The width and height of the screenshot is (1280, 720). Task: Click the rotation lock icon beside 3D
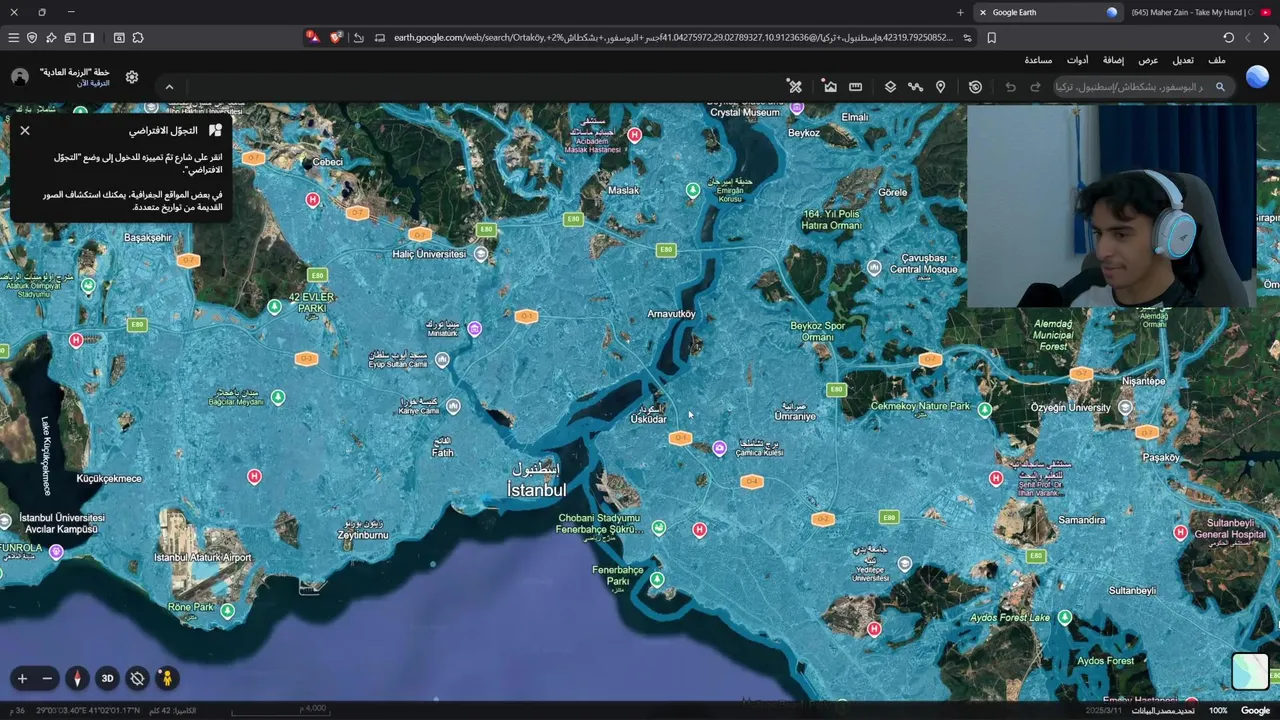click(137, 678)
